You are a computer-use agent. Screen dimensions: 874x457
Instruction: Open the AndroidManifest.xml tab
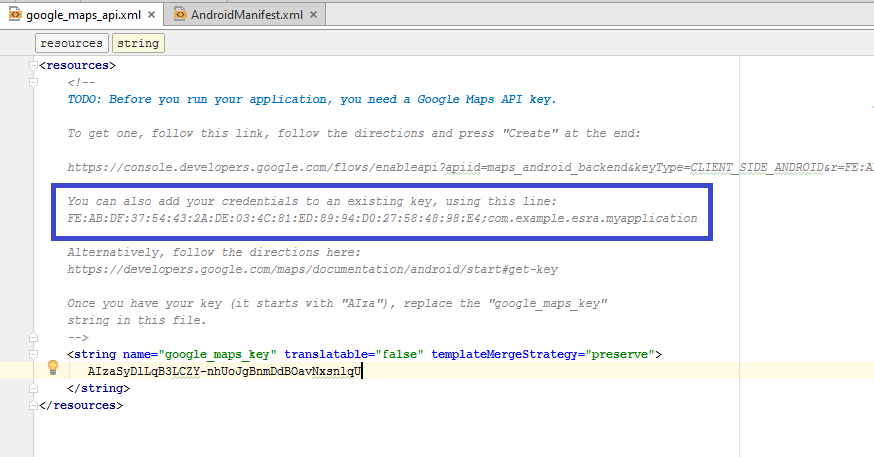click(x=247, y=15)
